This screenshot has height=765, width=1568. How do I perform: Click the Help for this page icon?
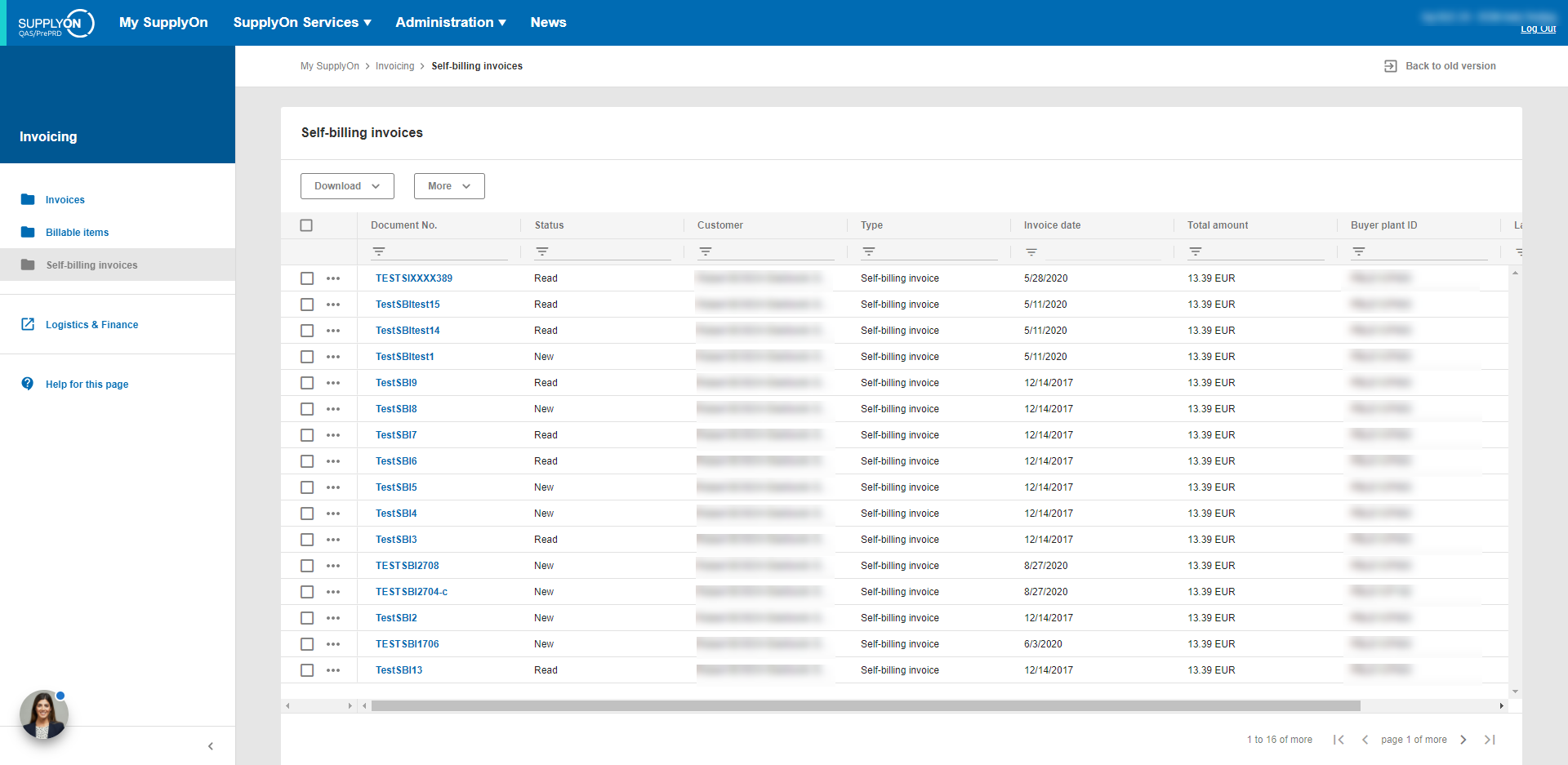[28, 384]
